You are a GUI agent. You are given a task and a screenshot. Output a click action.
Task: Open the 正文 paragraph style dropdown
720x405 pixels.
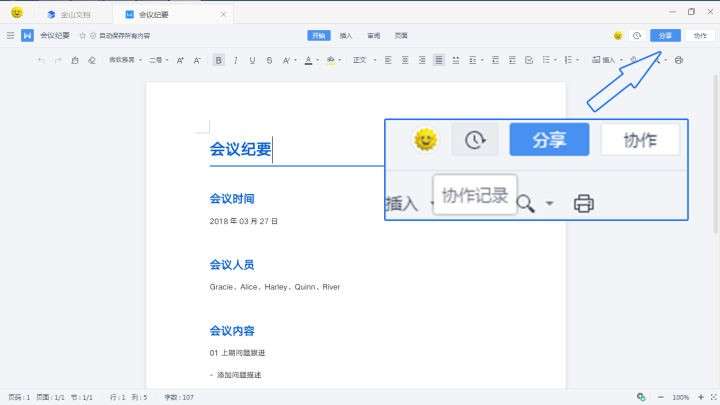365,60
